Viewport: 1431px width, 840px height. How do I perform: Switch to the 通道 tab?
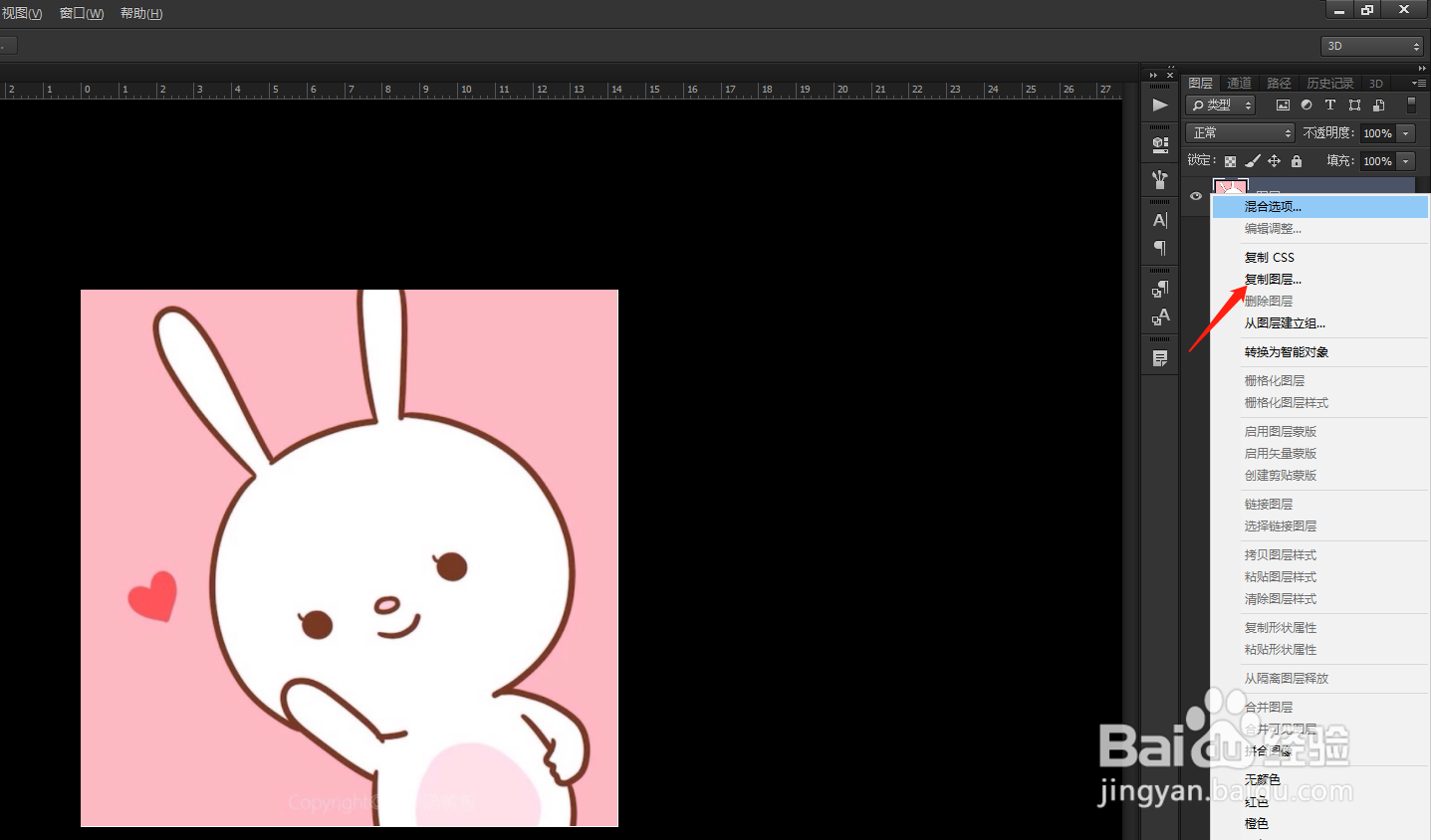1239,84
